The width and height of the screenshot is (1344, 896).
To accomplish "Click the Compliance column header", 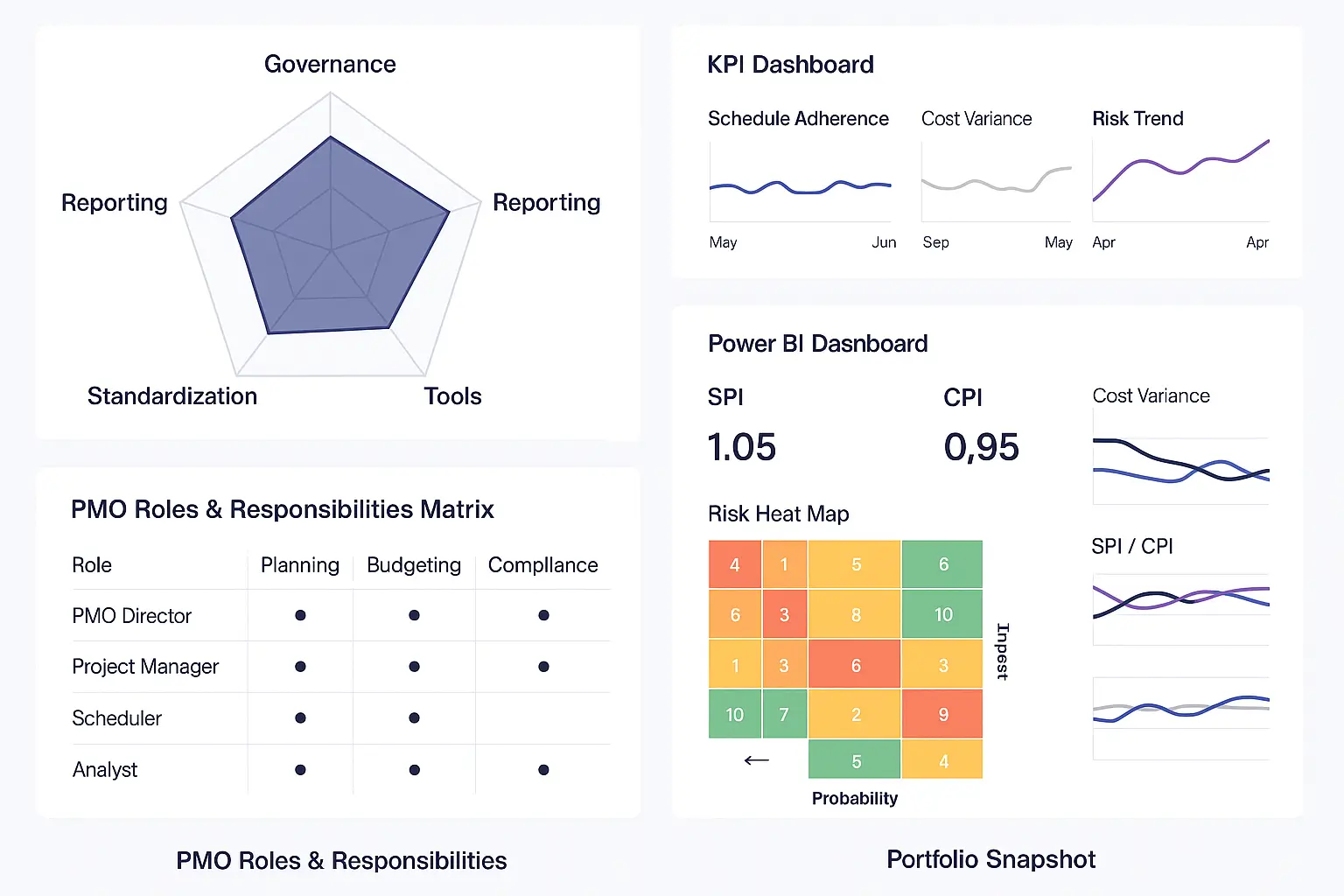I will point(542,565).
